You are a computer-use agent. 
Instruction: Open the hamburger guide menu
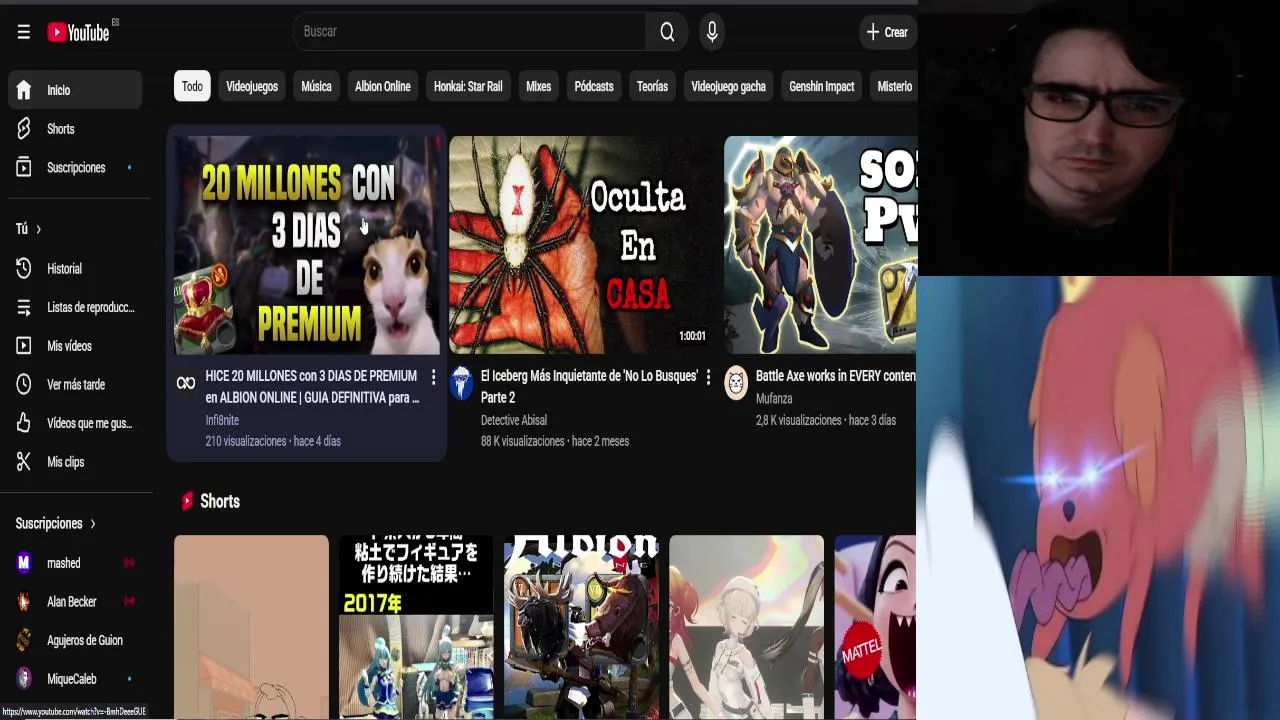23,32
